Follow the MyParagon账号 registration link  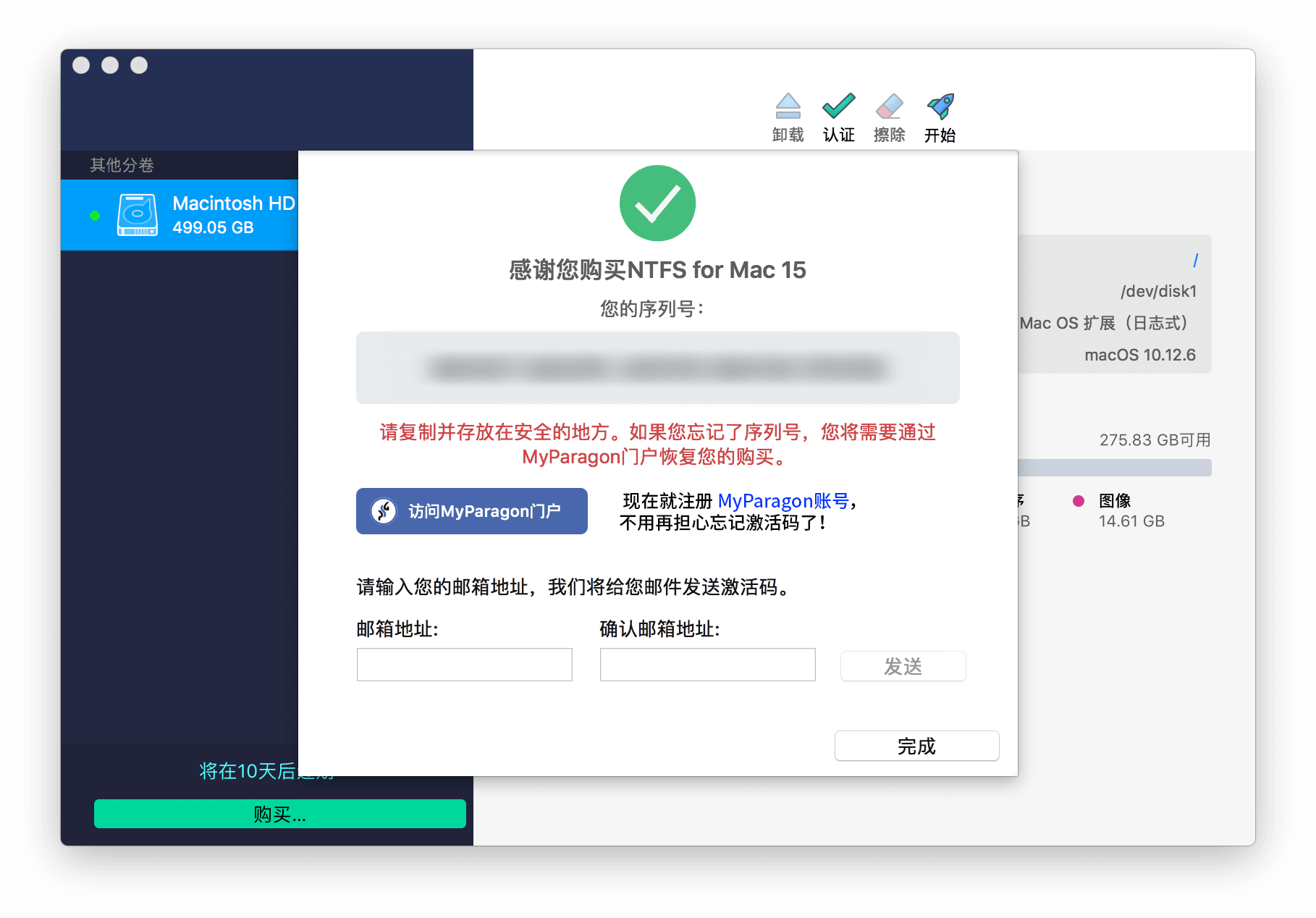784,500
